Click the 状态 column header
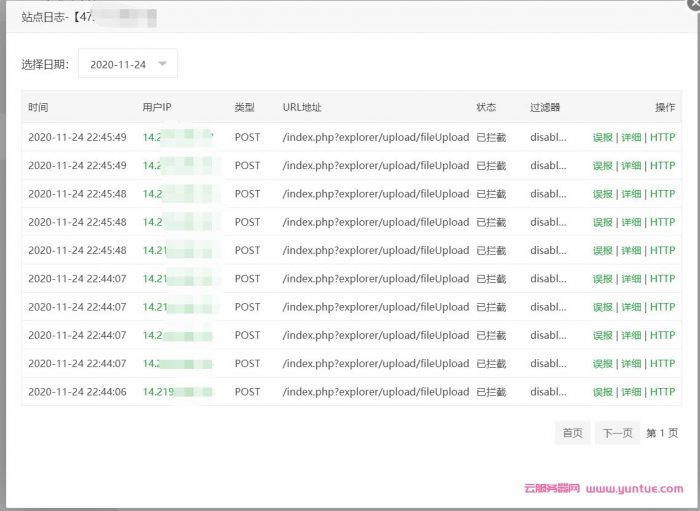 (486, 107)
